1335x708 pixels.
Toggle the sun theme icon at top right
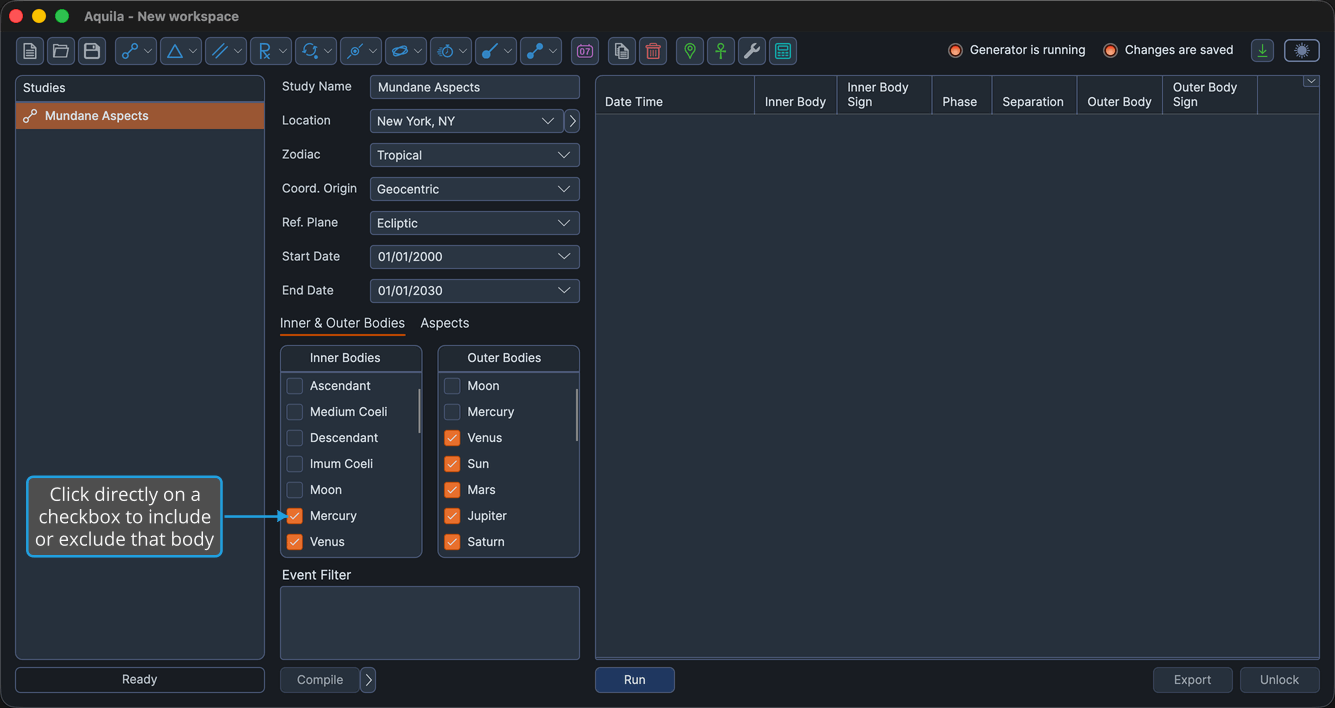tap(1302, 51)
